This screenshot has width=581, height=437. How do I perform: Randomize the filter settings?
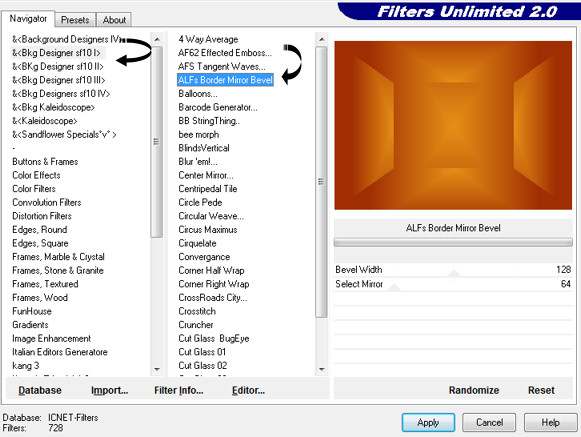[x=474, y=390]
